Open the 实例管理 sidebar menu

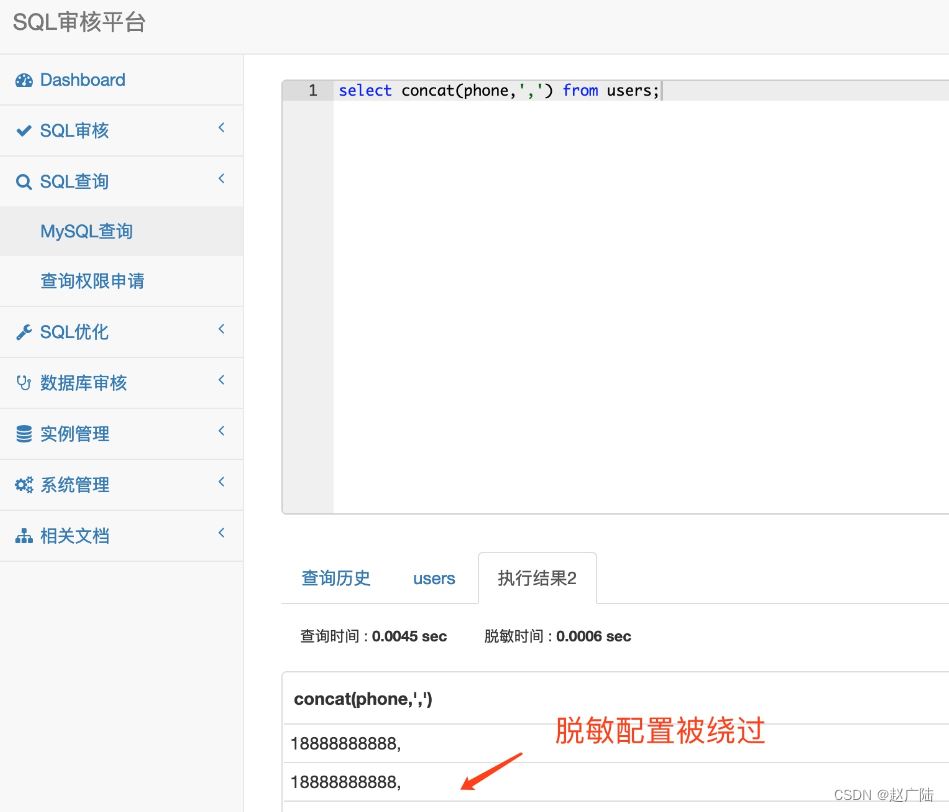pyautogui.click(x=121, y=434)
